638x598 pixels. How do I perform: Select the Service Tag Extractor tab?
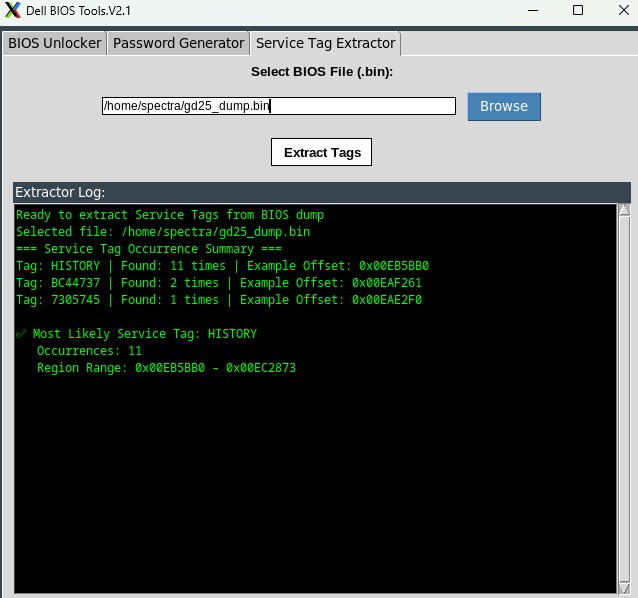pos(325,43)
